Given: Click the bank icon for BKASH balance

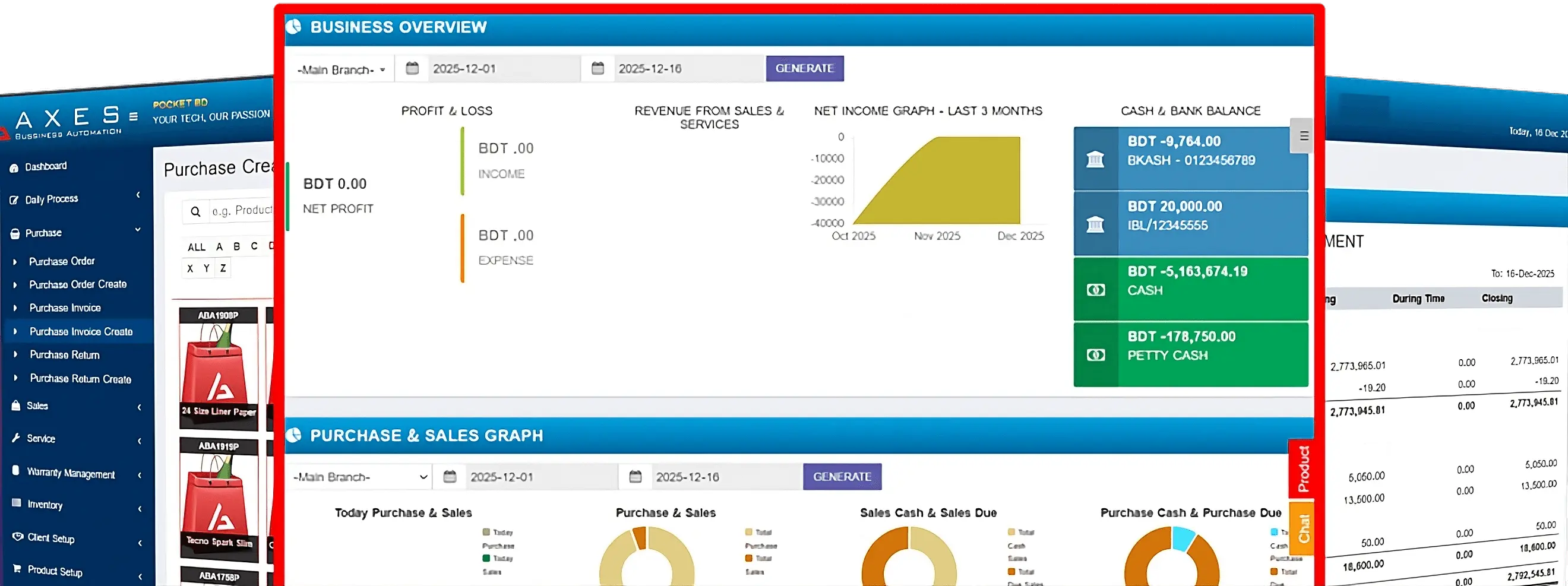Looking at the screenshot, I should coord(1095,160).
